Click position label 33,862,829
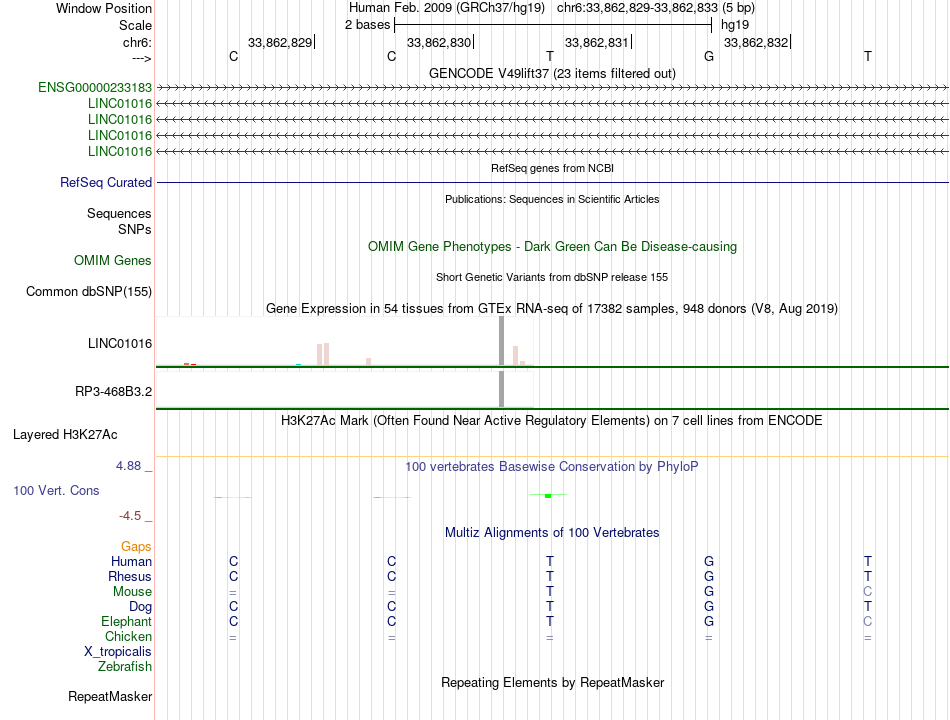Screen dimensions: 950x720 pos(280,42)
